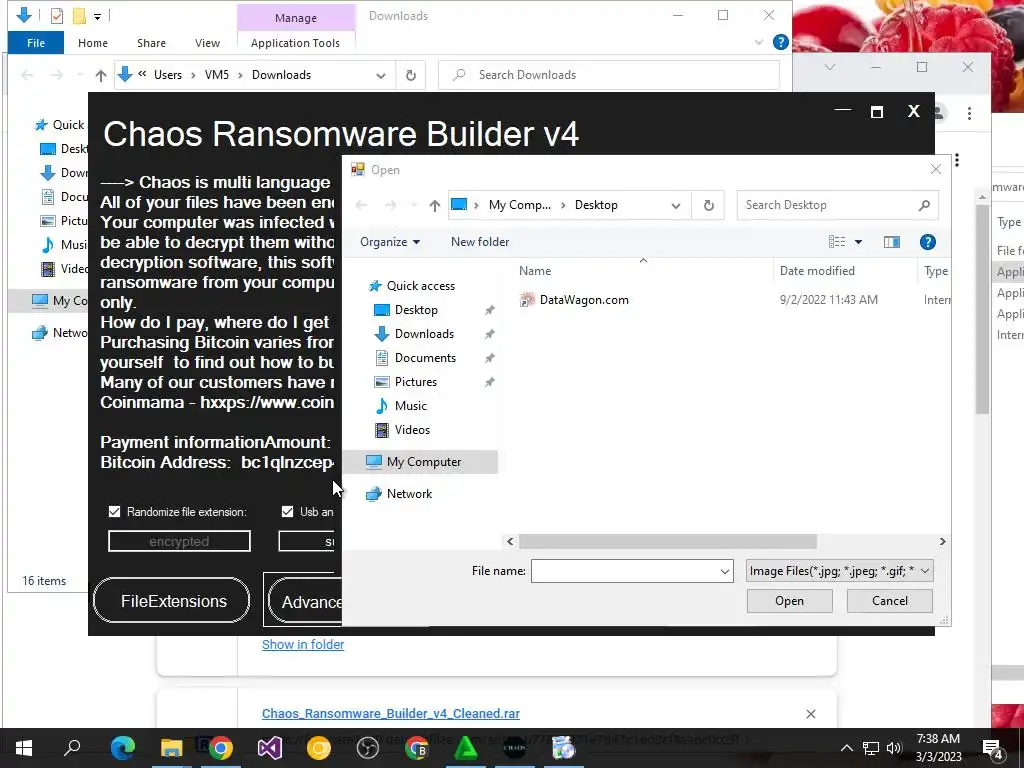Screen dimensions: 1024x768
Task: Dismiss the Chaos_Ransomware_Builder rar download entry
Action: 810,714
